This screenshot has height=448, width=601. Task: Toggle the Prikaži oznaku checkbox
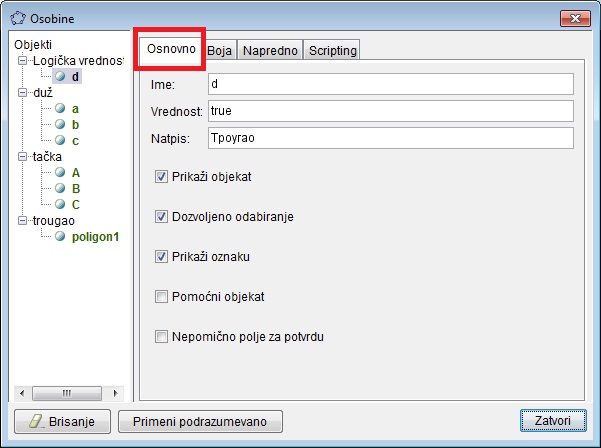(161, 256)
